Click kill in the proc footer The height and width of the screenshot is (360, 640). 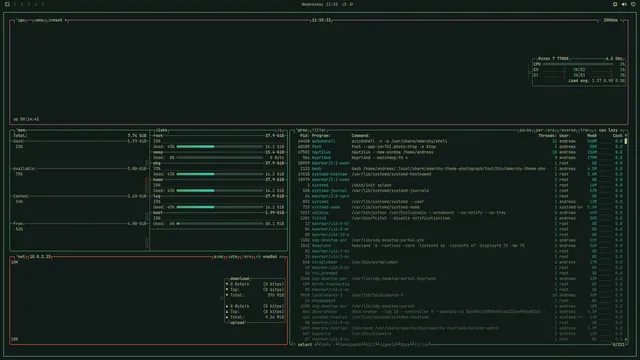[x=370, y=344]
